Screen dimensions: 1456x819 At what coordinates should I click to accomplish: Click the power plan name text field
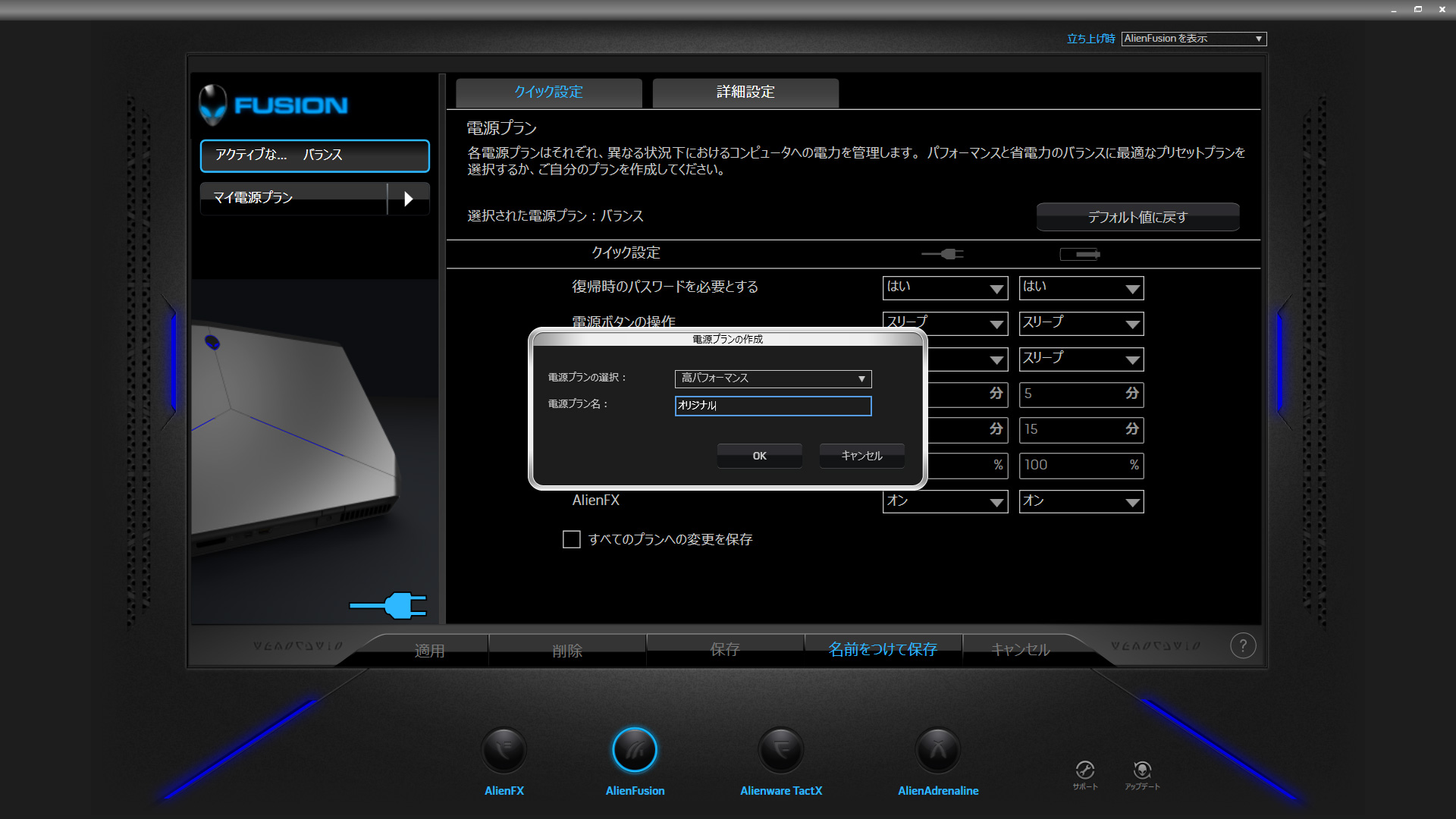pos(773,406)
